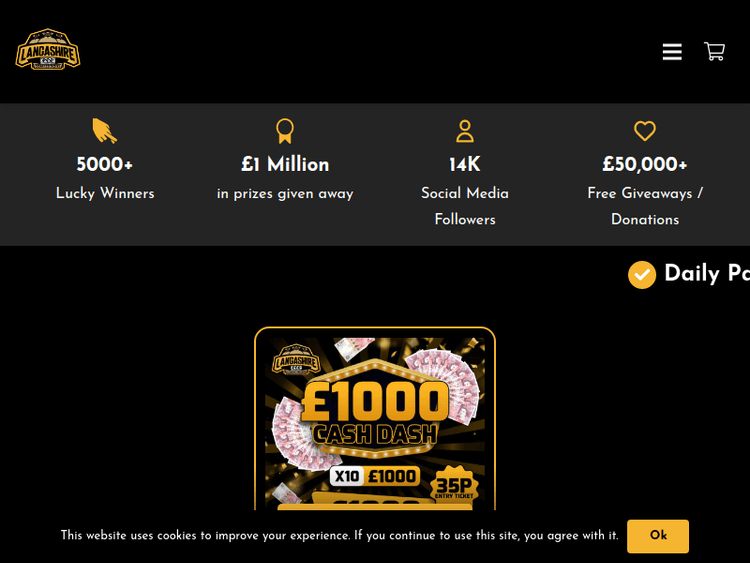Open the hamburger navigation menu

[672, 52]
